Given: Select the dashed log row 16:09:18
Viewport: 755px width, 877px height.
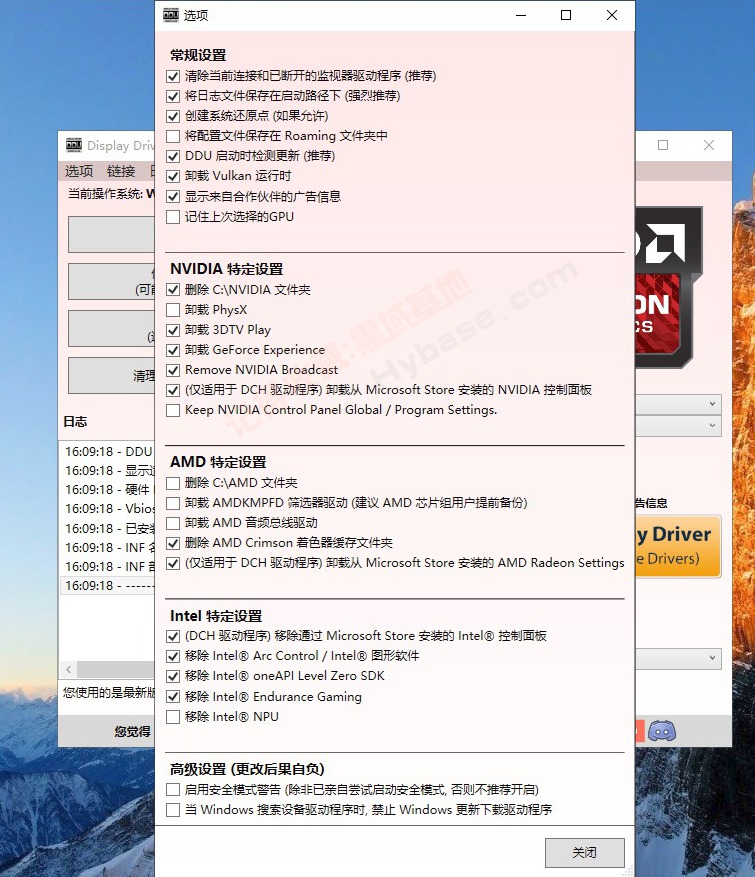Looking at the screenshot, I should [x=108, y=586].
